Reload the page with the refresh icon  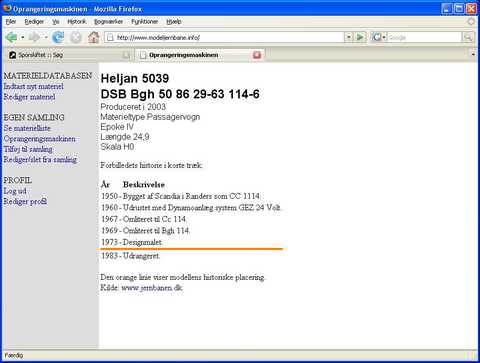pyautogui.click(x=58, y=37)
